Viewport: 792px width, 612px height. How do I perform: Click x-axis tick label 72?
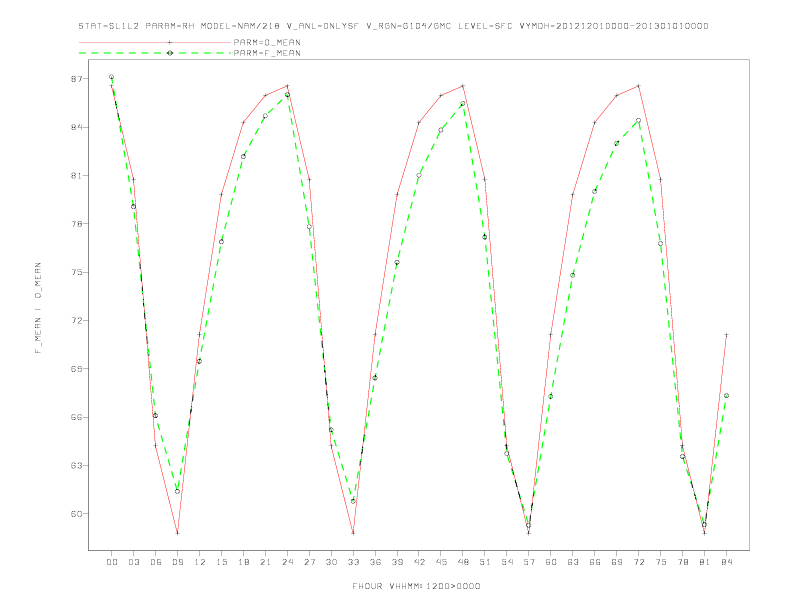click(x=638, y=562)
